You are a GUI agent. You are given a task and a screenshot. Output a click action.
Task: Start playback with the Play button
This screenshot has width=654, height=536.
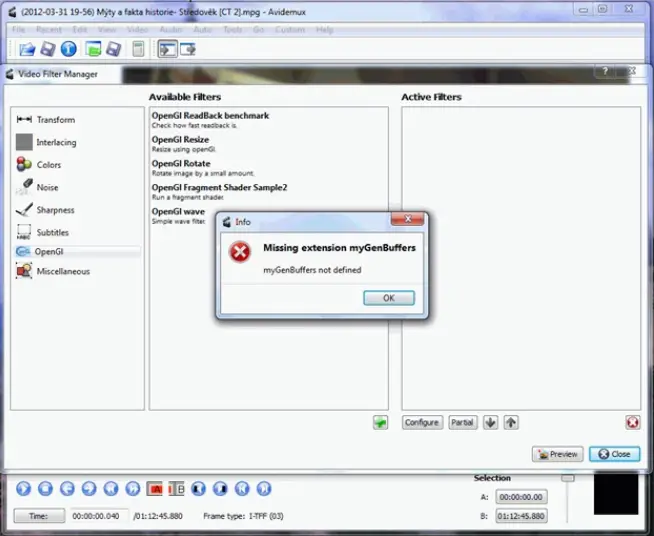pos(24,488)
